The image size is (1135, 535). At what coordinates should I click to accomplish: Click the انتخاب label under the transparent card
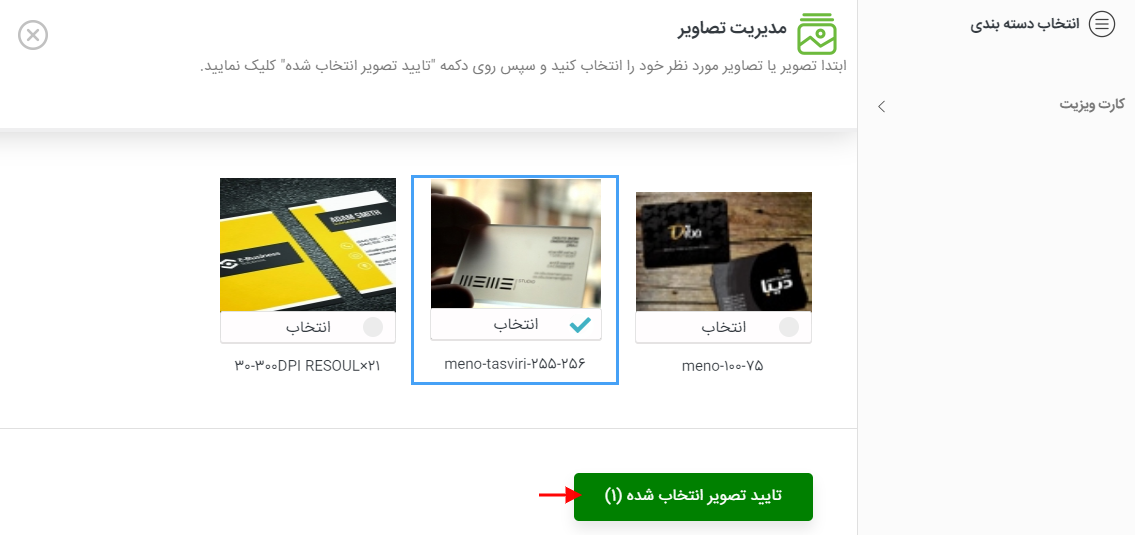point(515,324)
